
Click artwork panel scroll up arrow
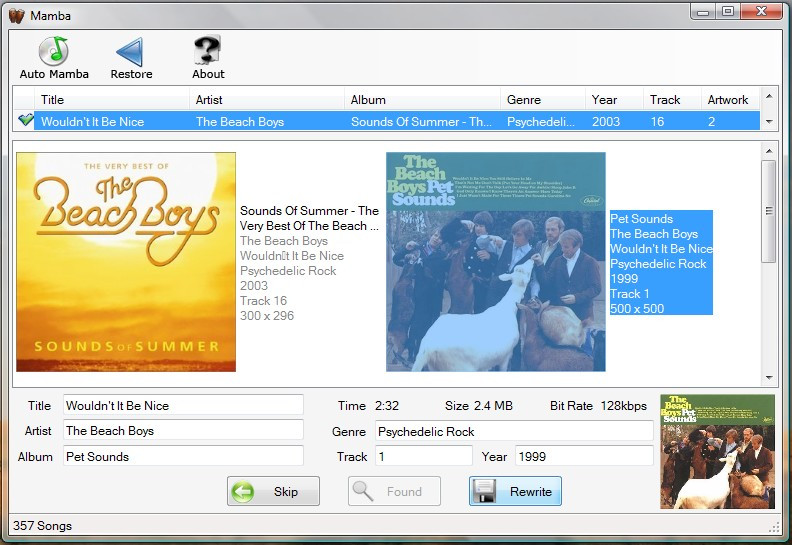click(769, 151)
